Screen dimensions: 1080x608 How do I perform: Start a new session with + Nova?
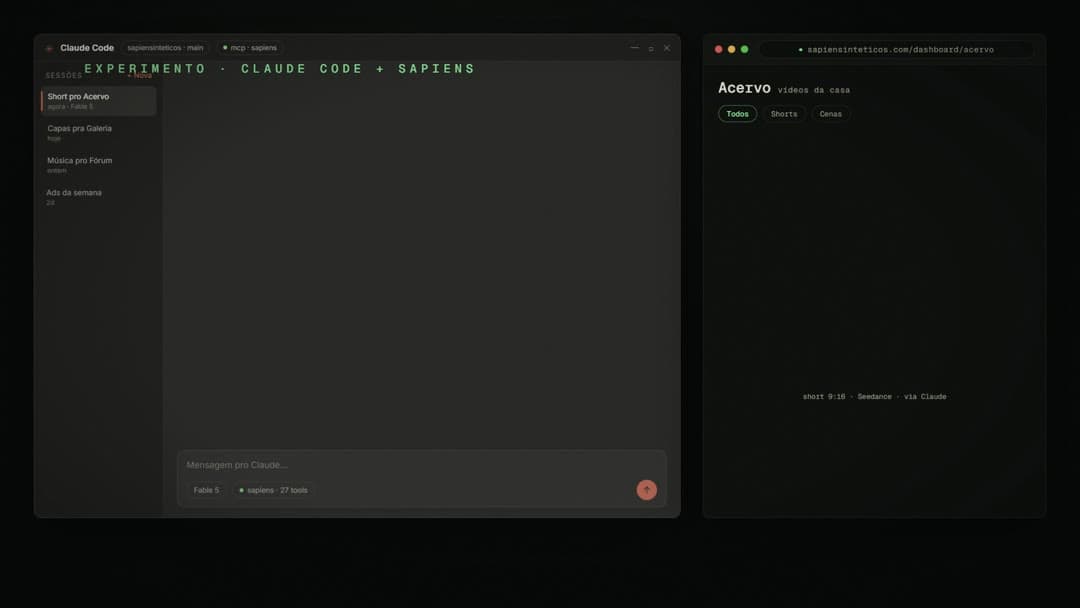coord(140,76)
